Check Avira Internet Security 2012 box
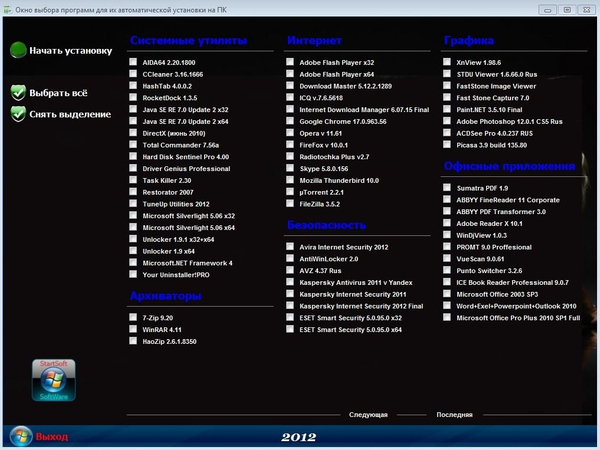 click(290, 246)
